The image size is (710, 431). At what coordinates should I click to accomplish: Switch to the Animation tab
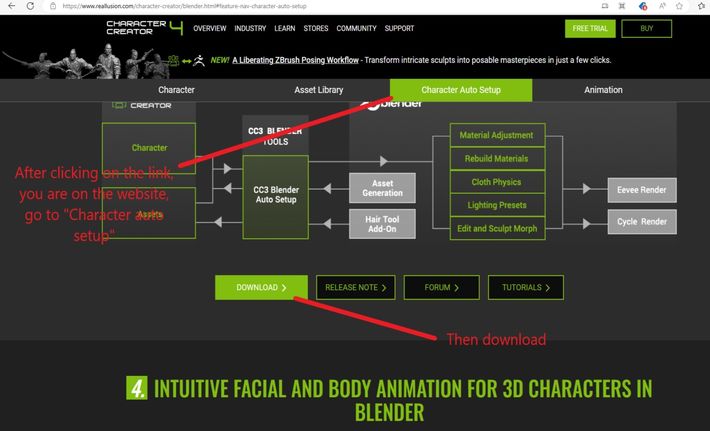tap(603, 90)
